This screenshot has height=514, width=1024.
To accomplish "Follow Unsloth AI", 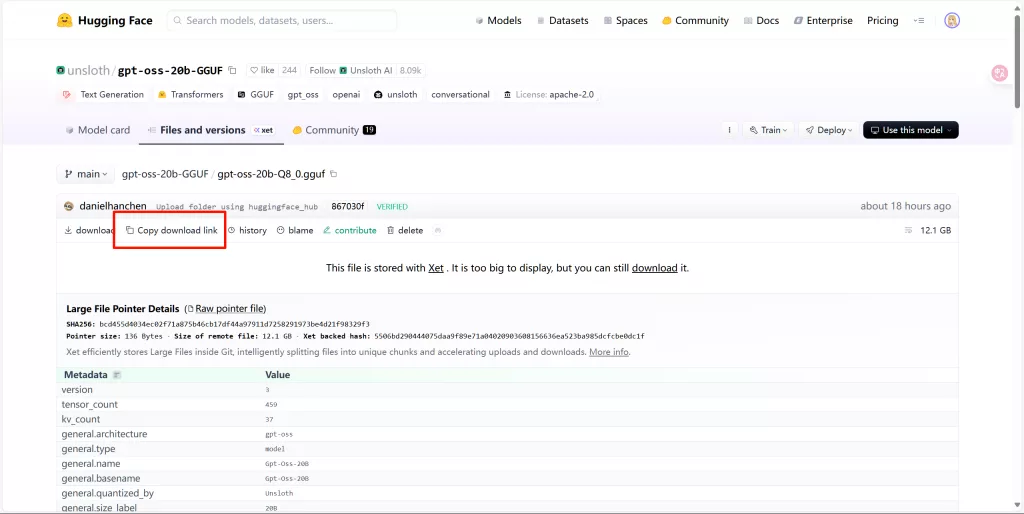I will click(x=350, y=71).
